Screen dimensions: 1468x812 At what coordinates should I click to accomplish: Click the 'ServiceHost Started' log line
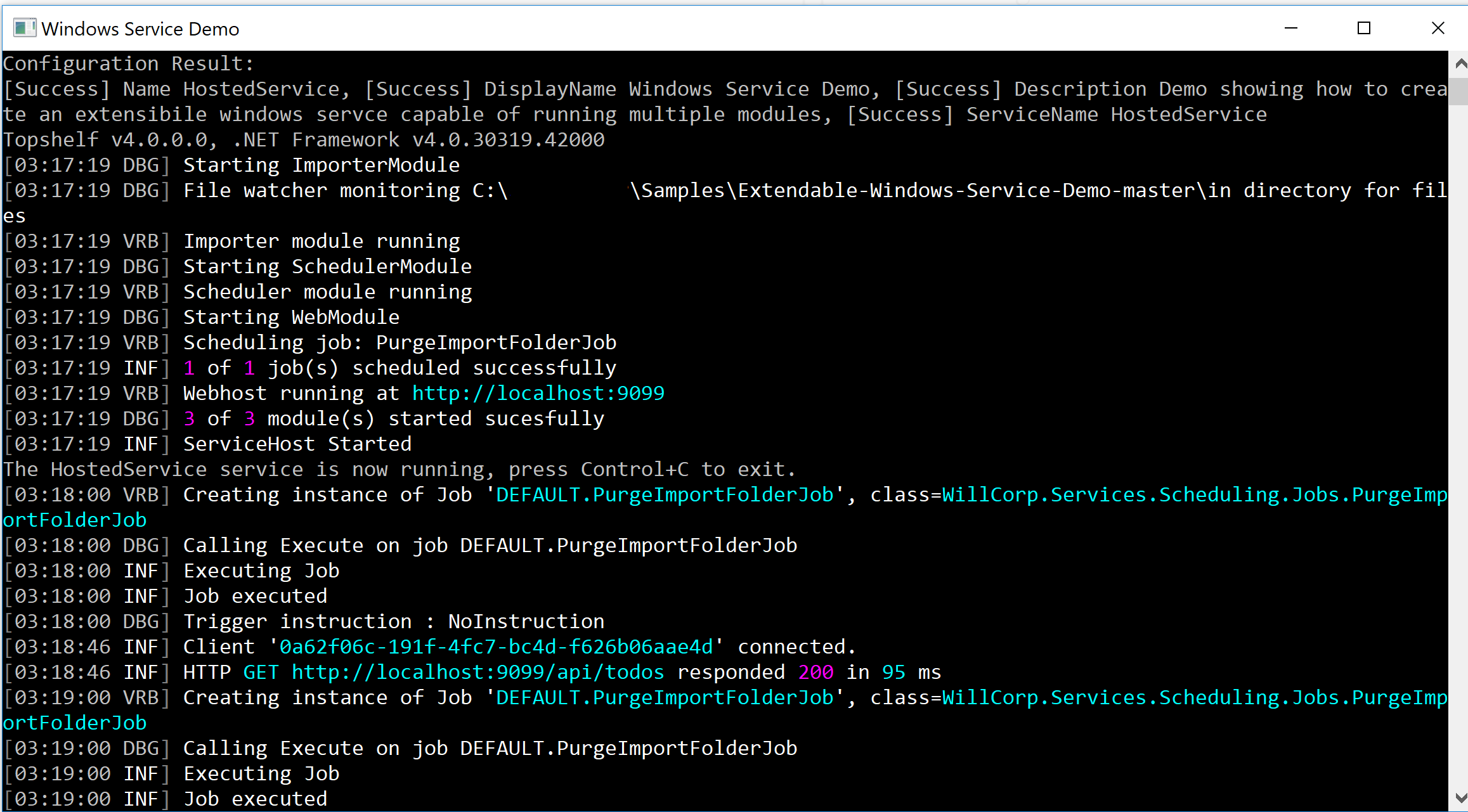click(x=296, y=444)
